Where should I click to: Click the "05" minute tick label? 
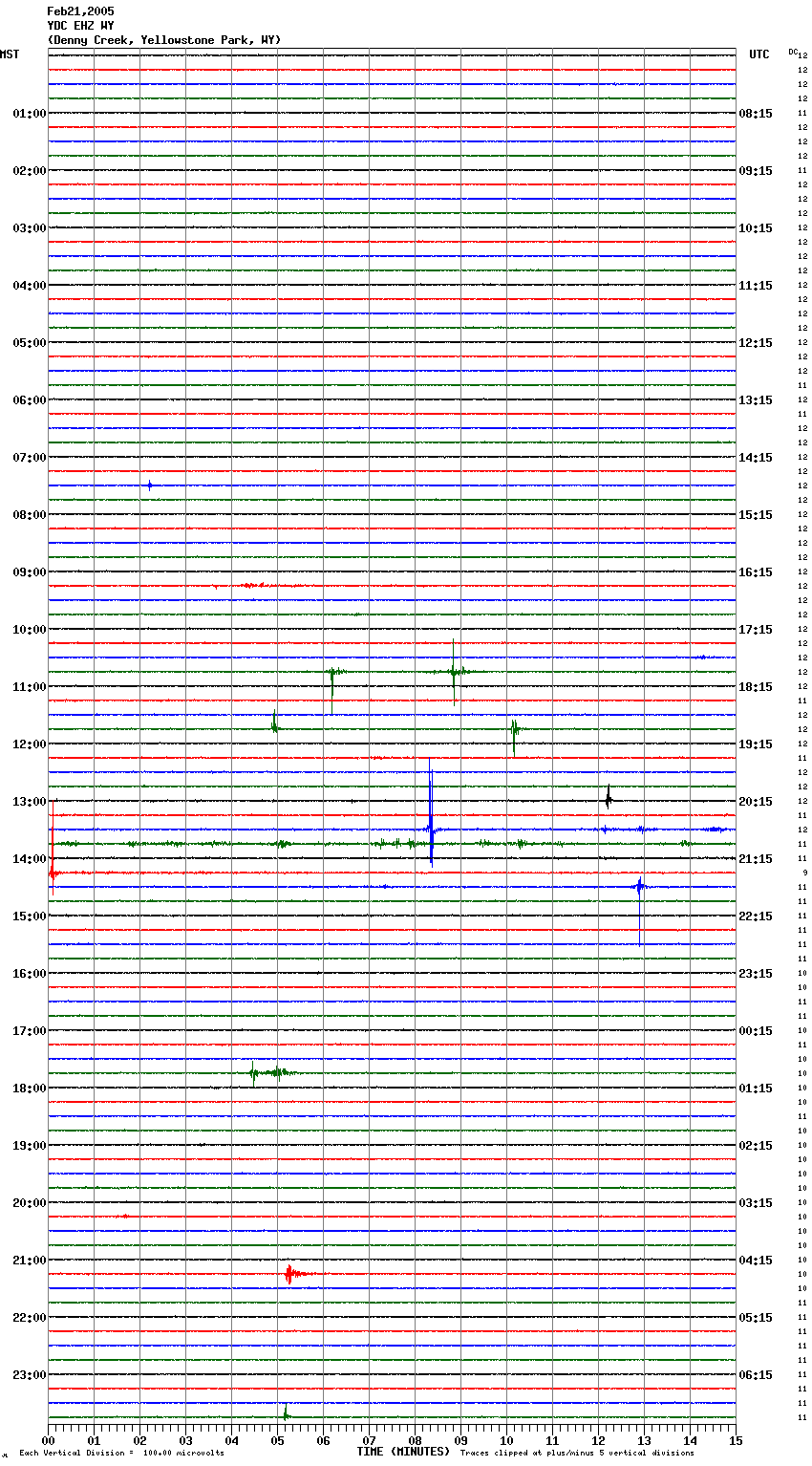(277, 1440)
